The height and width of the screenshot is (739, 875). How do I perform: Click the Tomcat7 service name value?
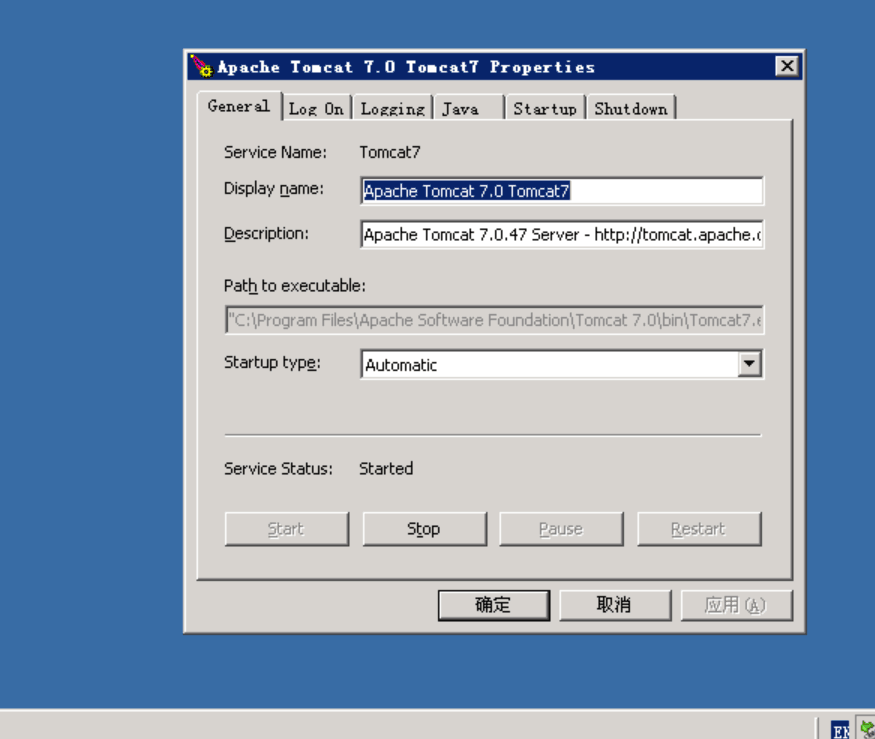click(x=390, y=152)
